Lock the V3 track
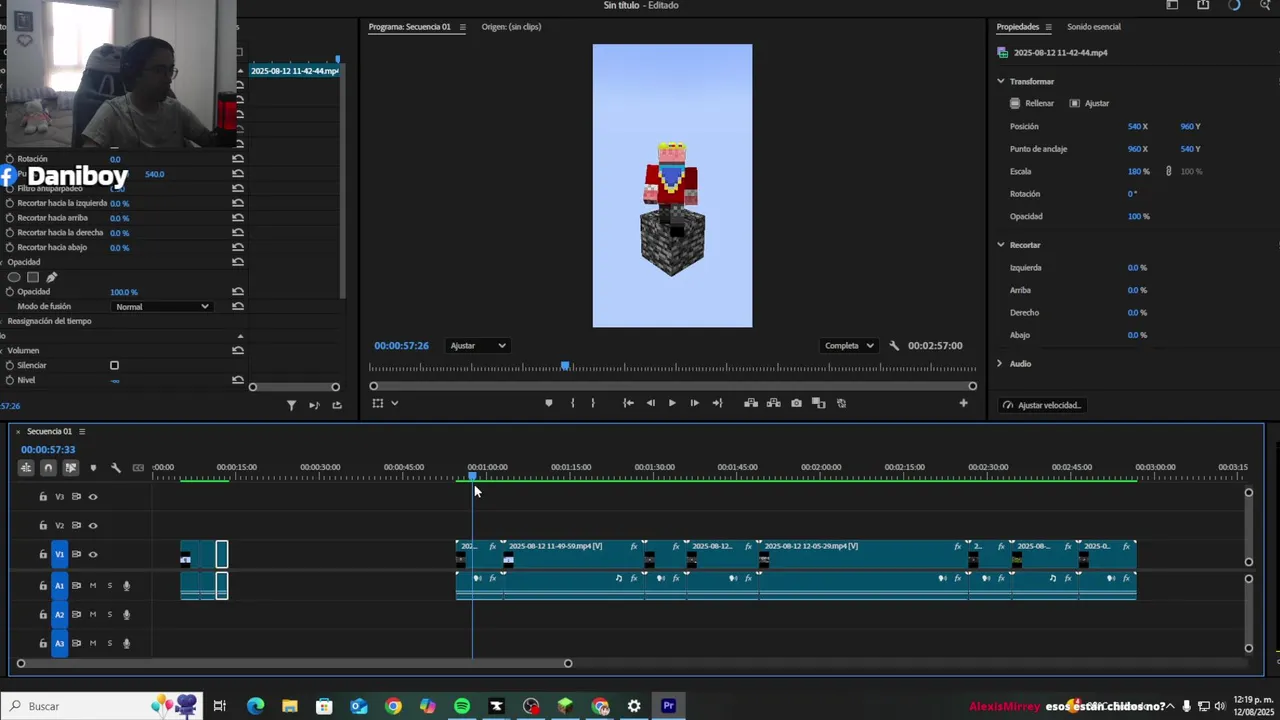1280x720 pixels. pyautogui.click(x=43, y=497)
